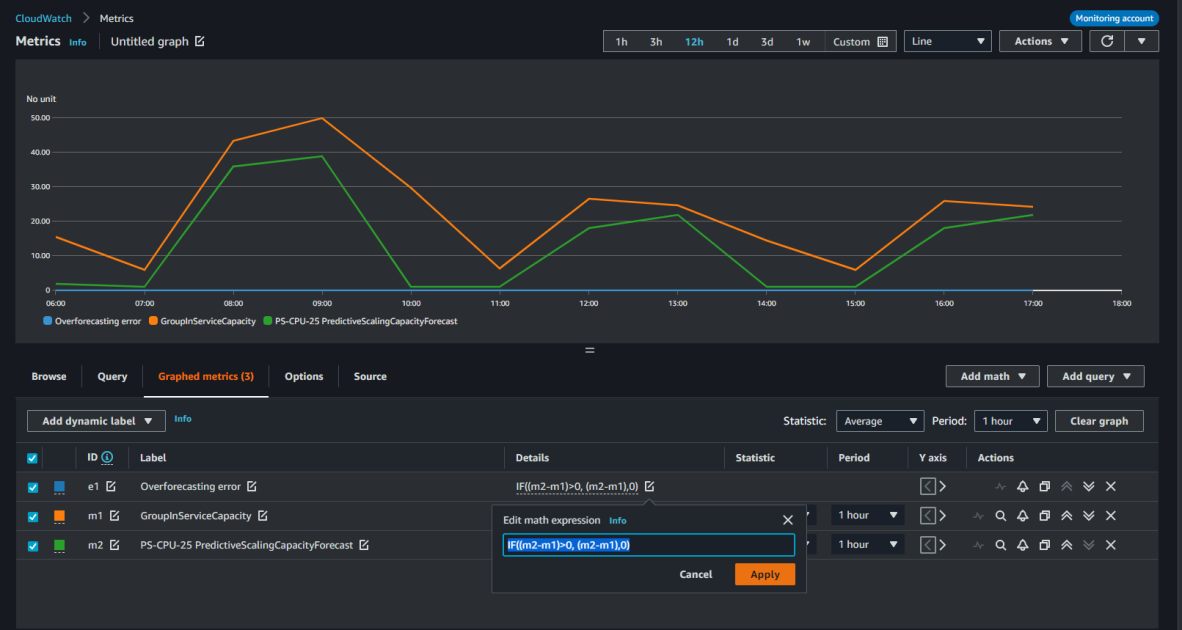Create an alarm for the Overforecasting error metric
The height and width of the screenshot is (630, 1182).
coord(1023,486)
